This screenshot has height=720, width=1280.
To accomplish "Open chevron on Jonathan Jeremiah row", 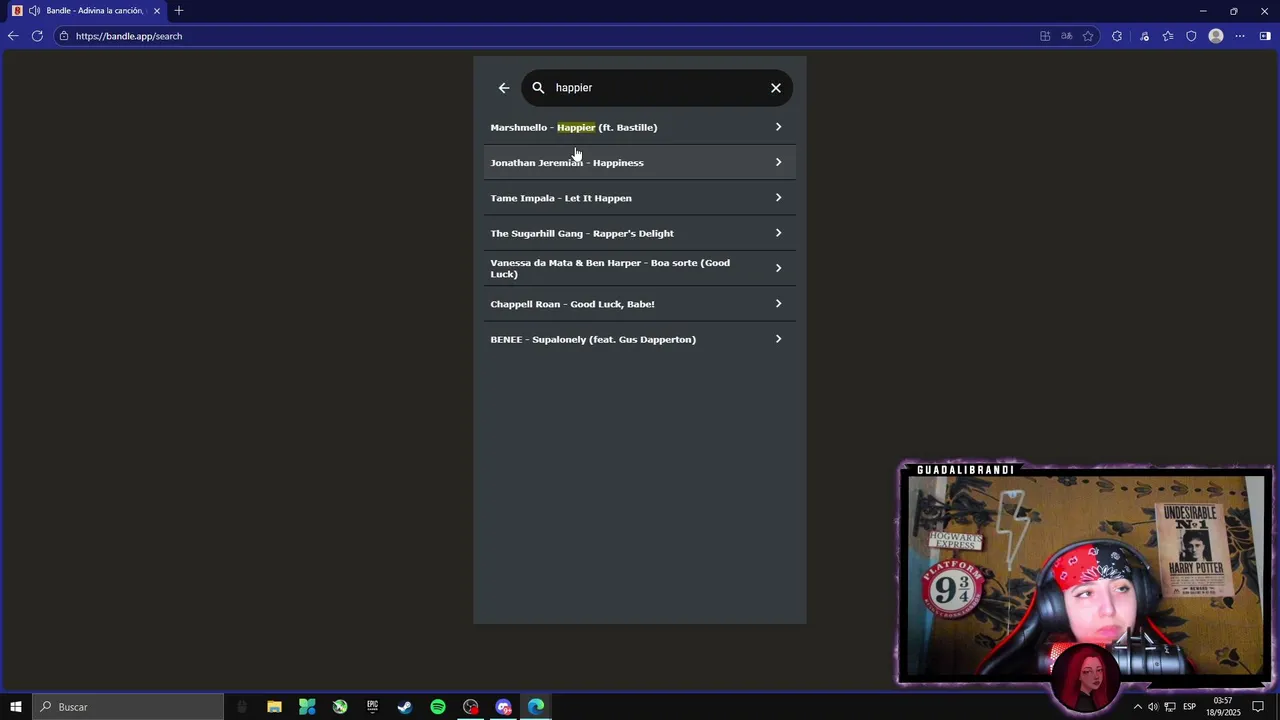I will click(x=778, y=162).
